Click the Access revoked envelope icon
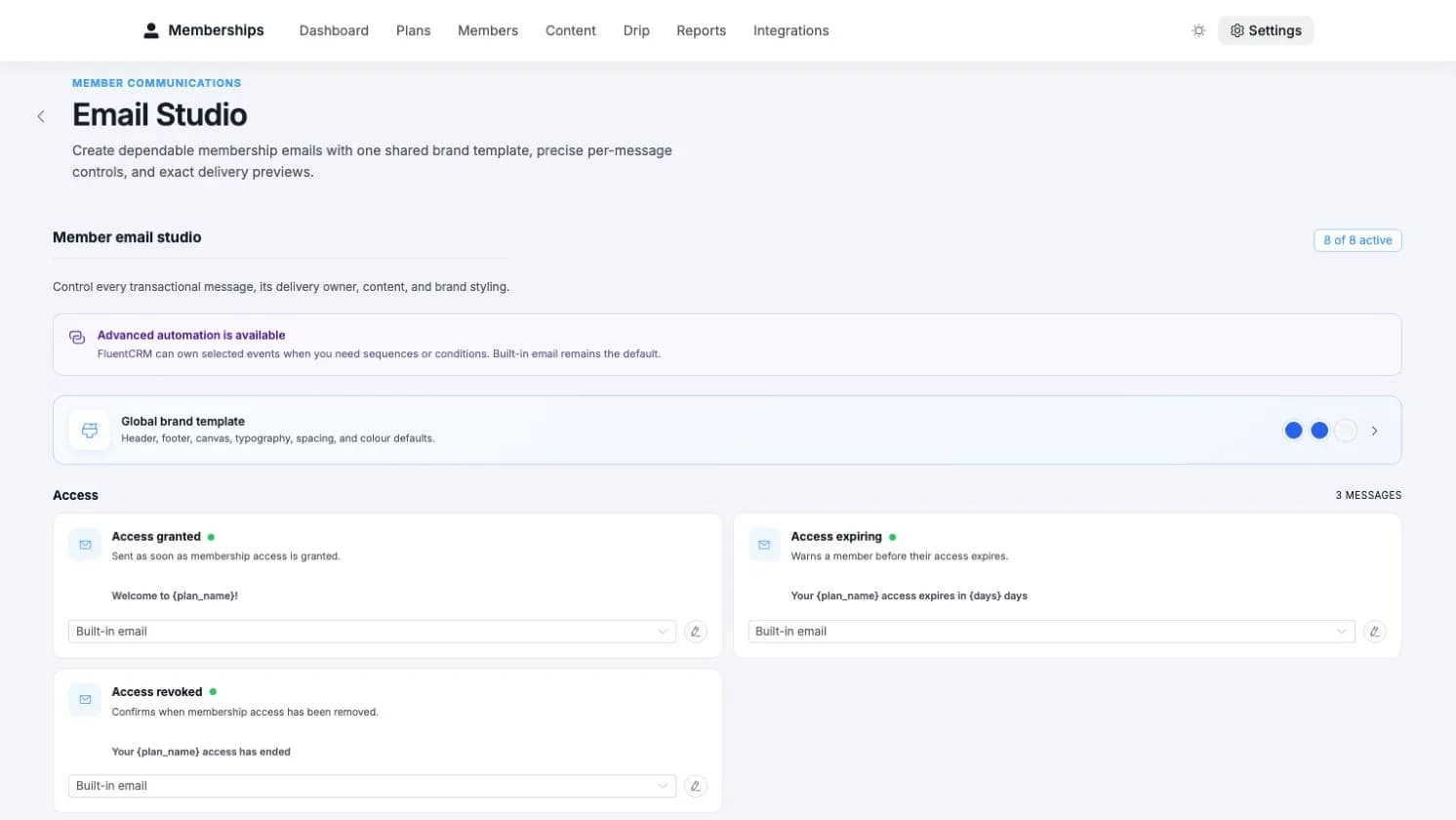 (x=85, y=700)
